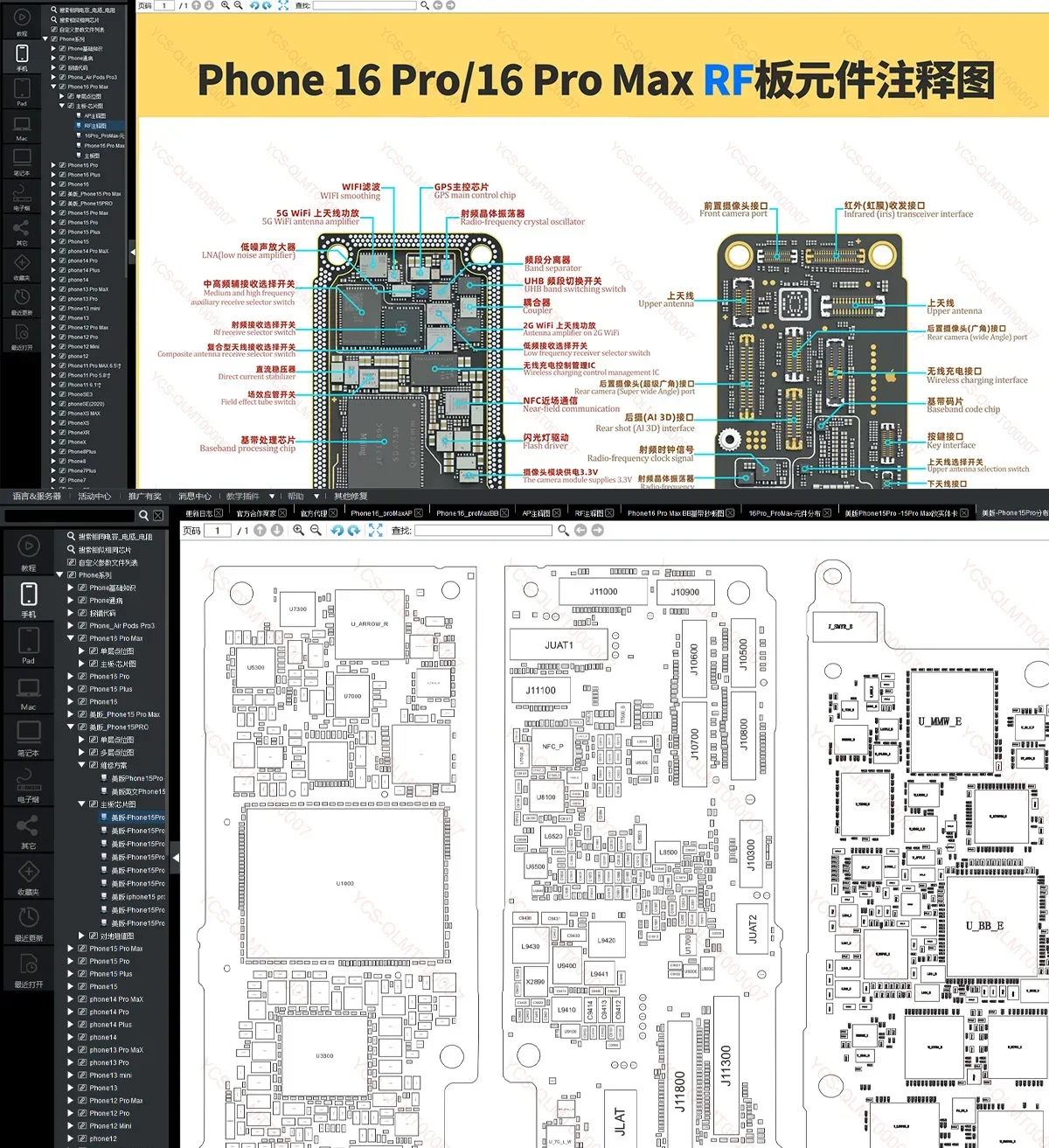Open the 活动中心 menu

click(94, 497)
